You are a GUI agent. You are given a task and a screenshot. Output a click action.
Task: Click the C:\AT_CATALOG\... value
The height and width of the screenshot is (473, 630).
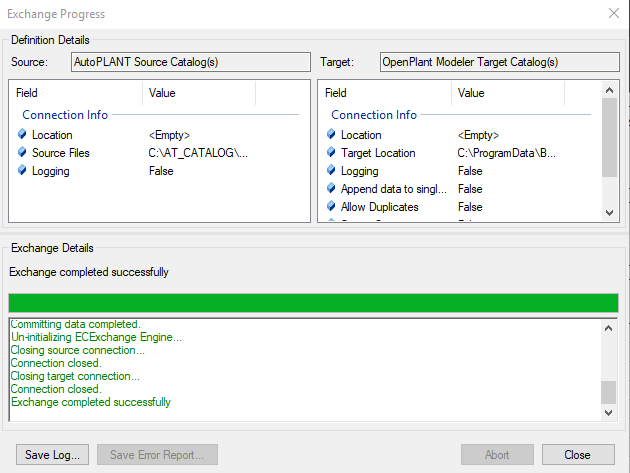click(198, 153)
